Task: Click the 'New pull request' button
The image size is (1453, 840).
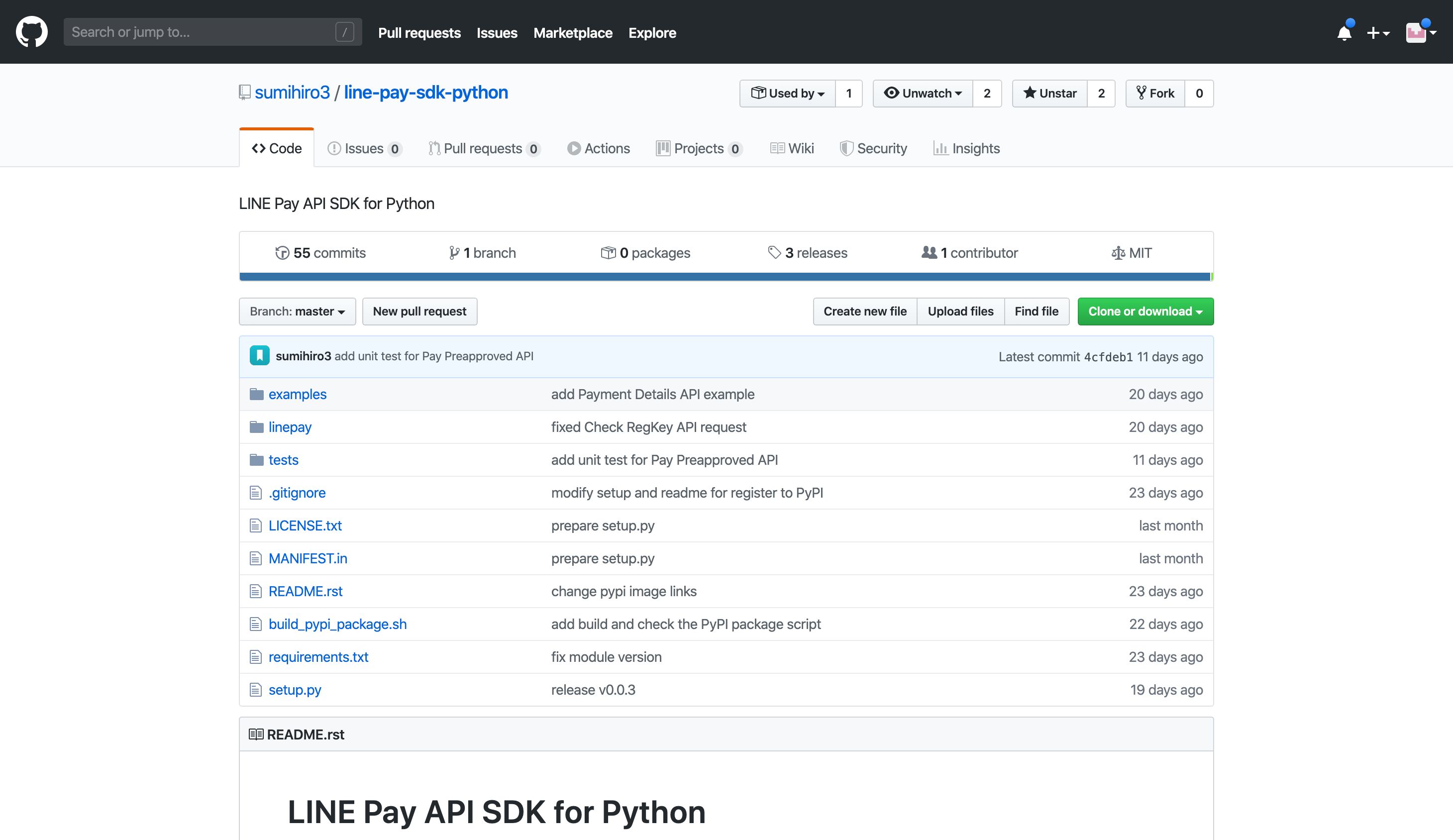Action: [420, 311]
